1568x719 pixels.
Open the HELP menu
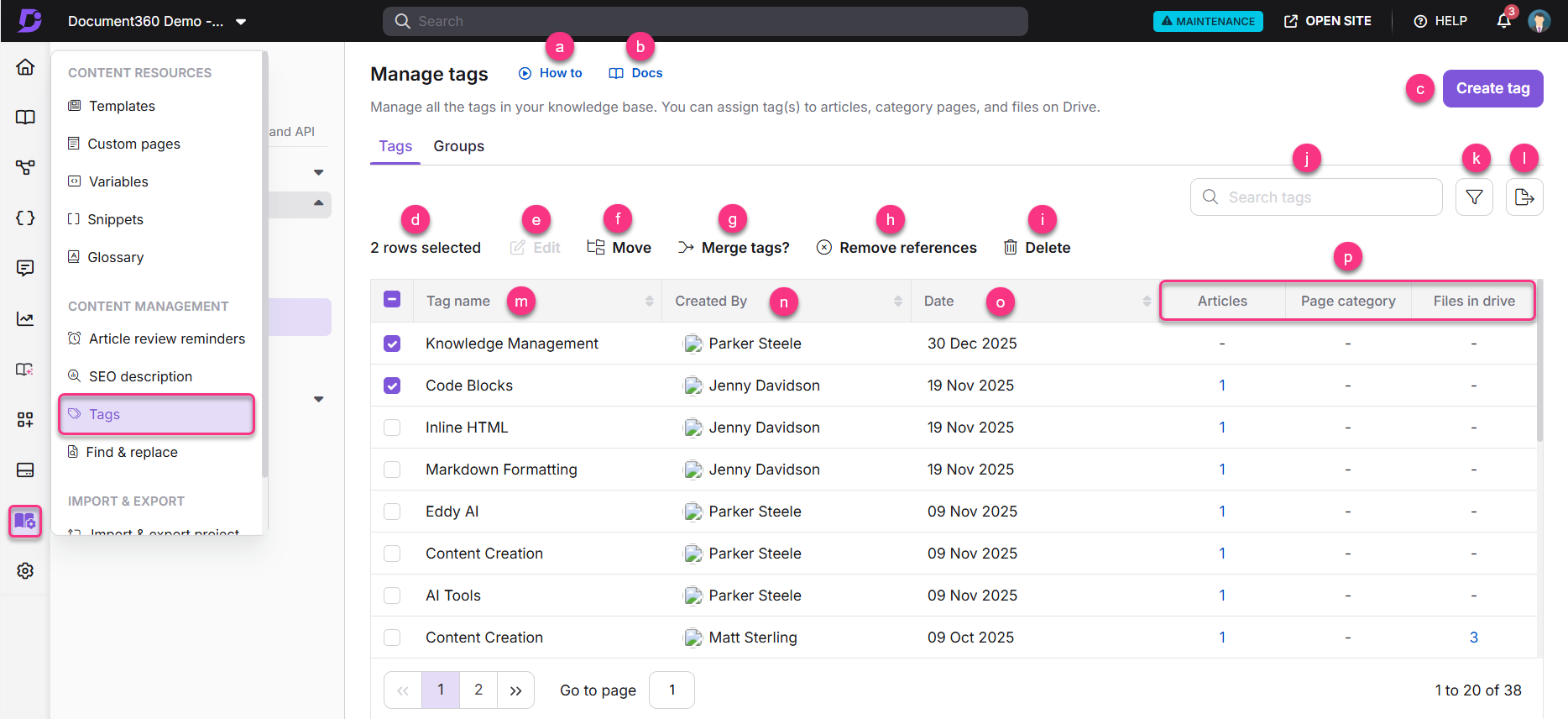click(x=1440, y=21)
